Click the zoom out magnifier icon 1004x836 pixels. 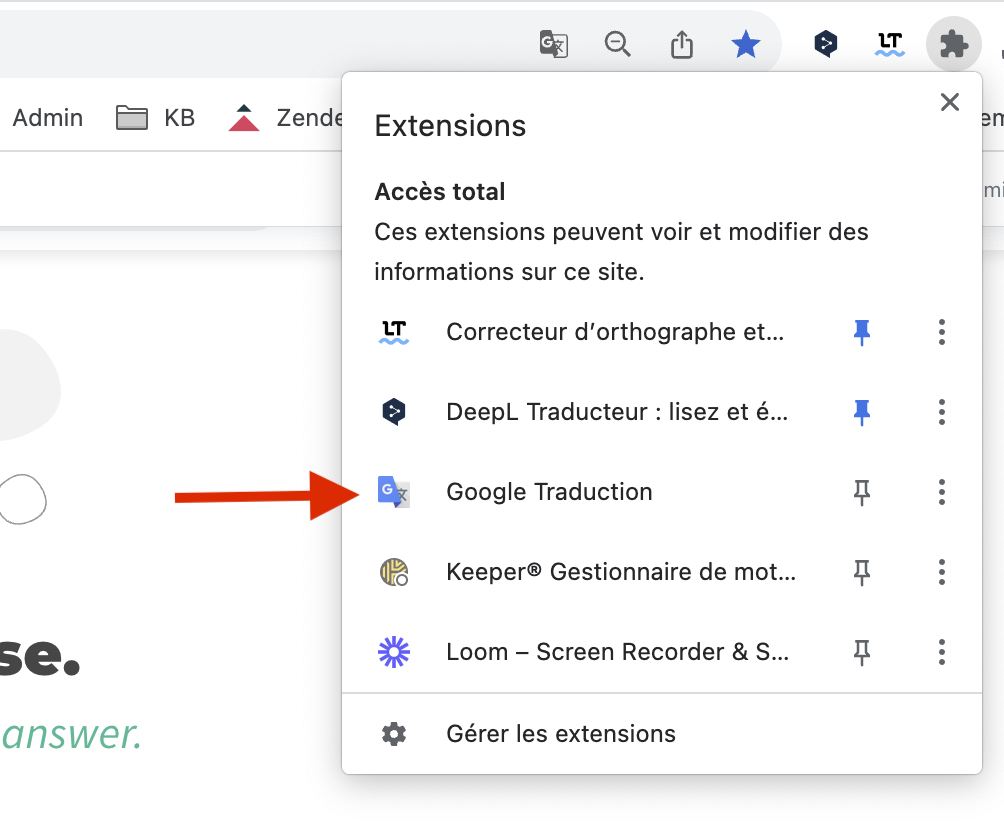click(x=618, y=44)
